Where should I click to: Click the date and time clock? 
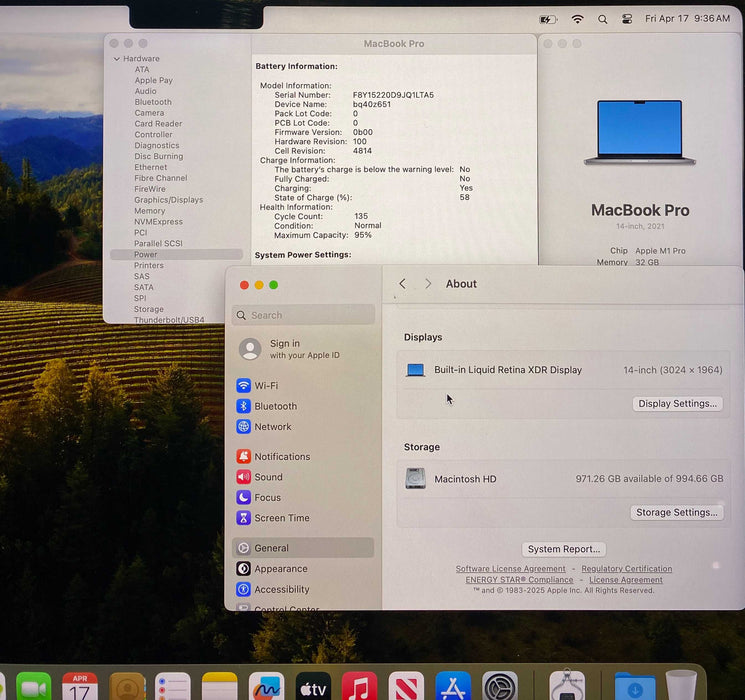pyautogui.click(x=687, y=19)
